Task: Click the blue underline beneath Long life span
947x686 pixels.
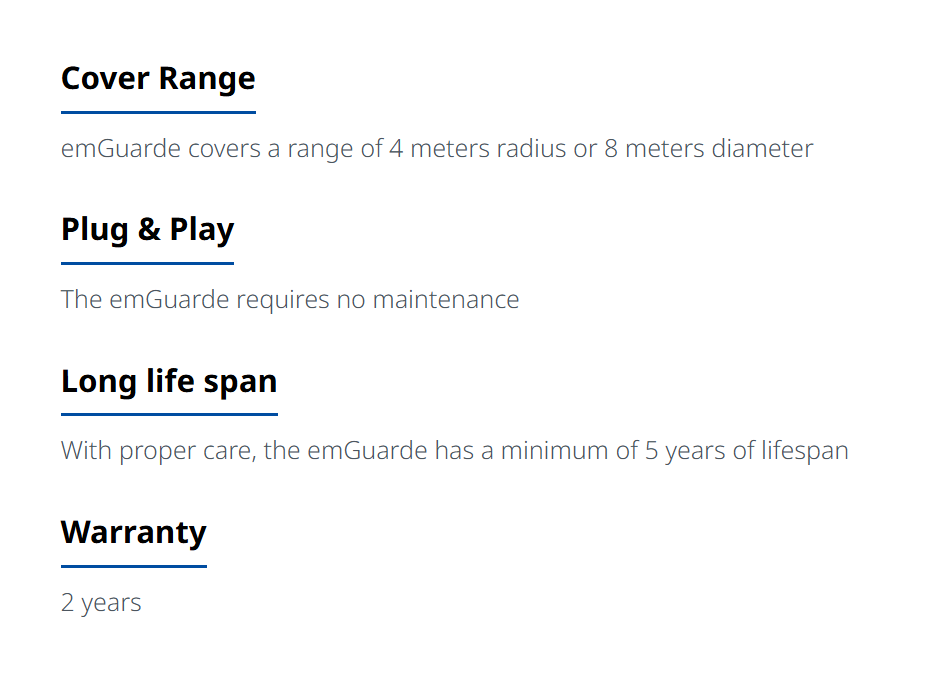Action: coord(169,414)
